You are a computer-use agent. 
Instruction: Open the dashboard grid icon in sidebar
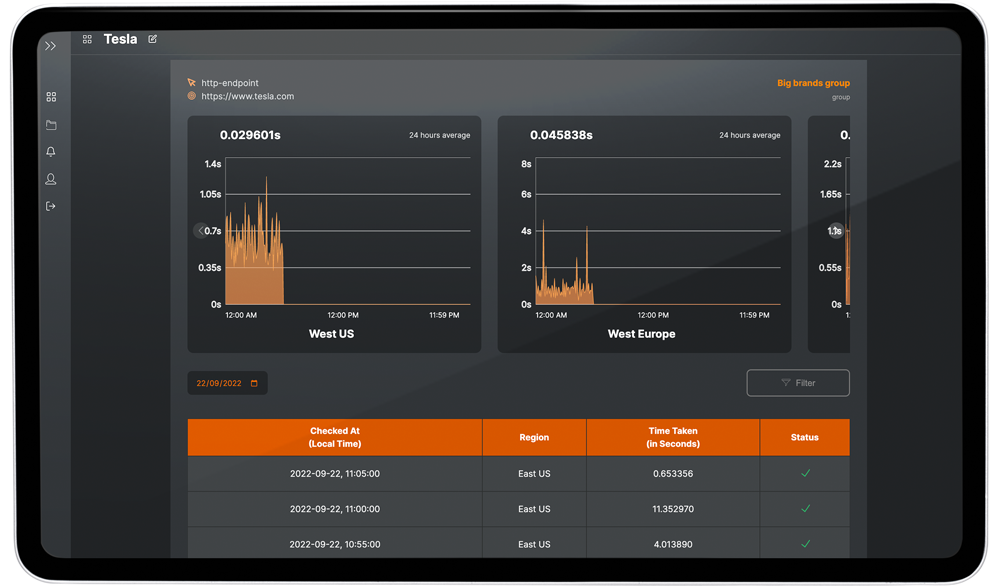tap(51, 97)
